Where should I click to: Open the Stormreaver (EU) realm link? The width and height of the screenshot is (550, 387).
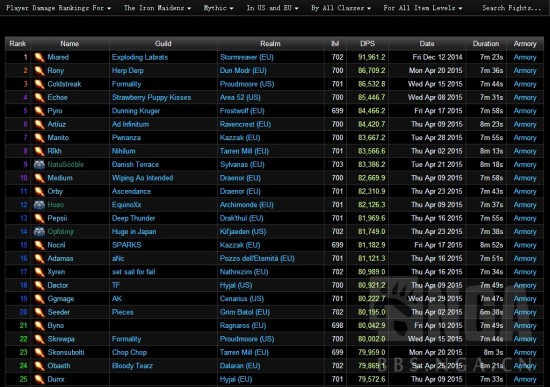247,57
